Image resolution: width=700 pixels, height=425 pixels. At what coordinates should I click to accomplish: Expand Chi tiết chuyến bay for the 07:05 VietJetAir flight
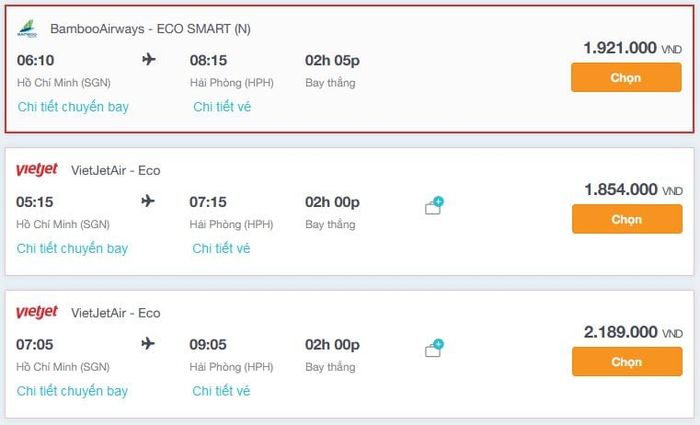pos(73,391)
